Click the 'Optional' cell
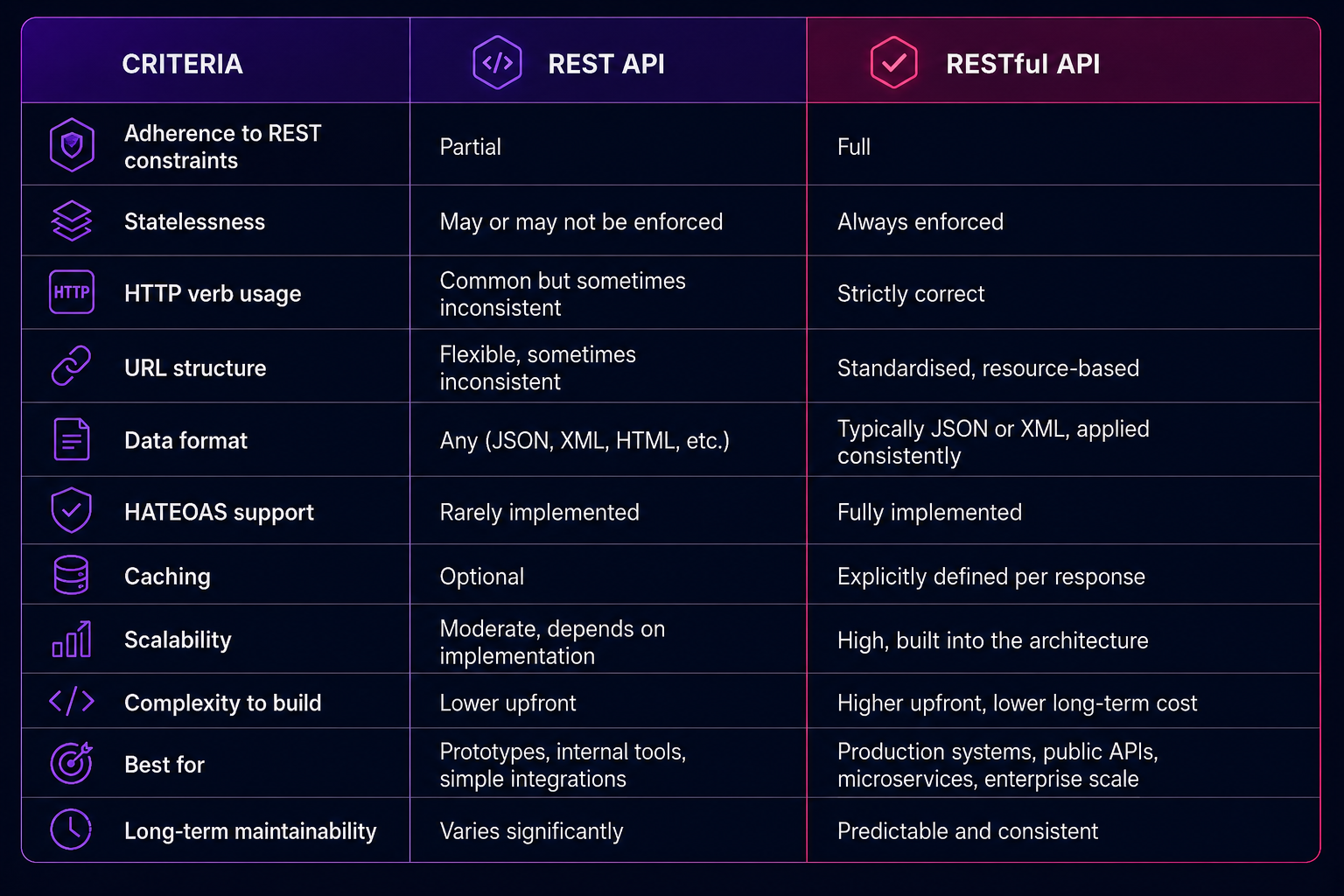The height and width of the screenshot is (896, 1344). coord(482,577)
